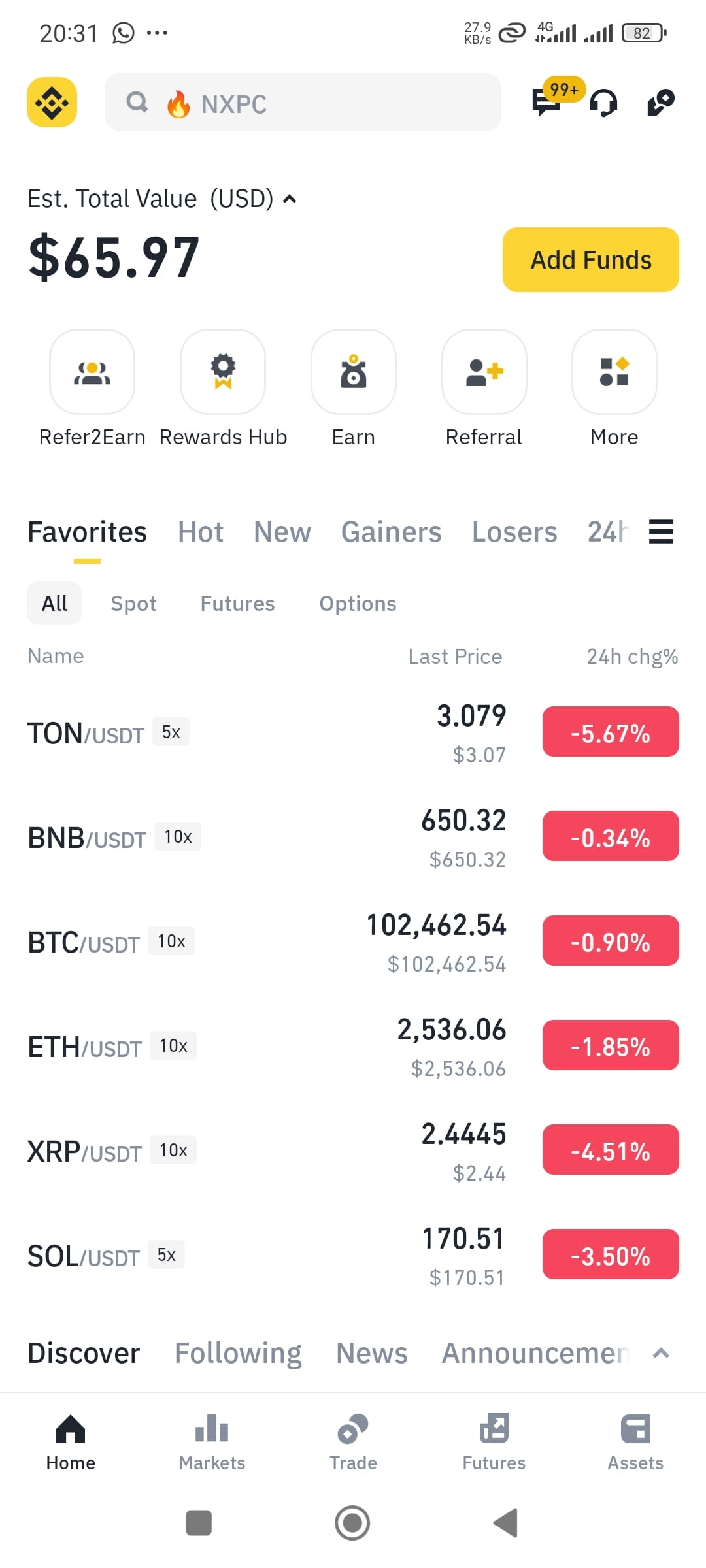Open the Rewards Hub icon
Screen dimensions: 706x1568
tap(223, 372)
